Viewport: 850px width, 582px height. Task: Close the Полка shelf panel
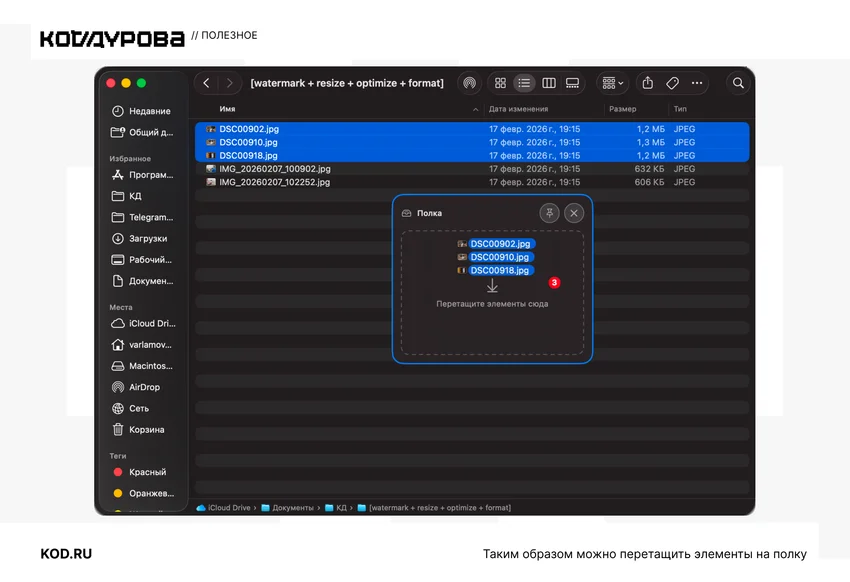574,213
